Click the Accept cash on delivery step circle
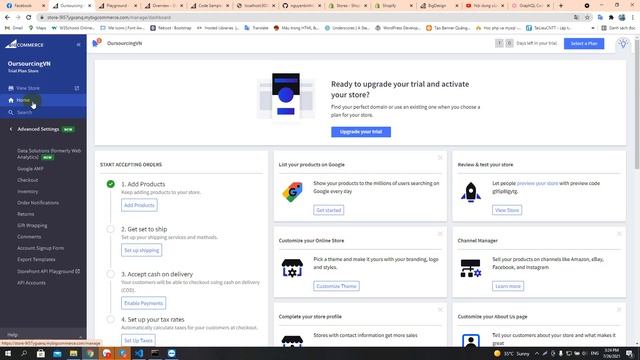This screenshot has width=640, height=360. tap(111, 274)
